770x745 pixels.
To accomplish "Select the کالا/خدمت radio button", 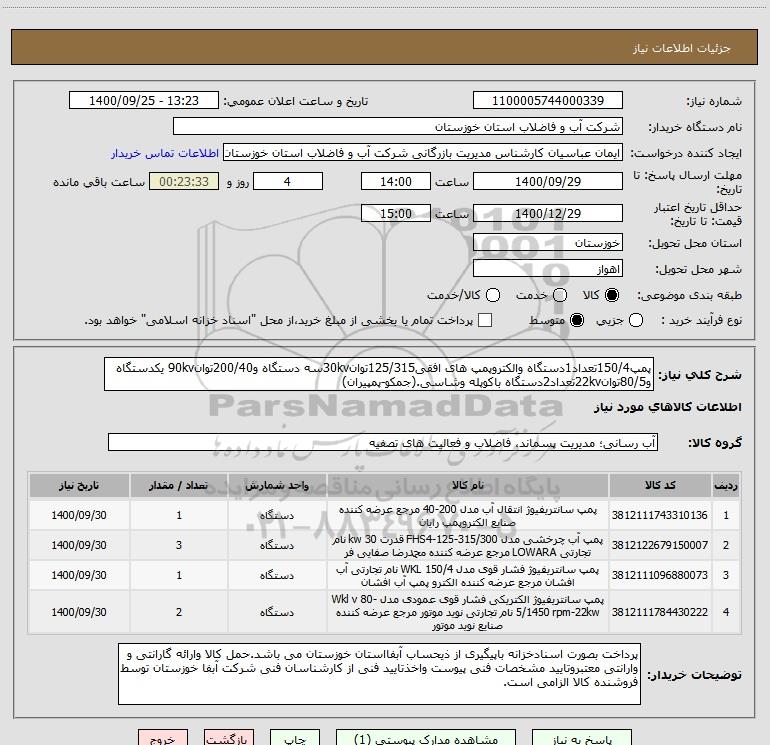I will pyautogui.click(x=493, y=295).
